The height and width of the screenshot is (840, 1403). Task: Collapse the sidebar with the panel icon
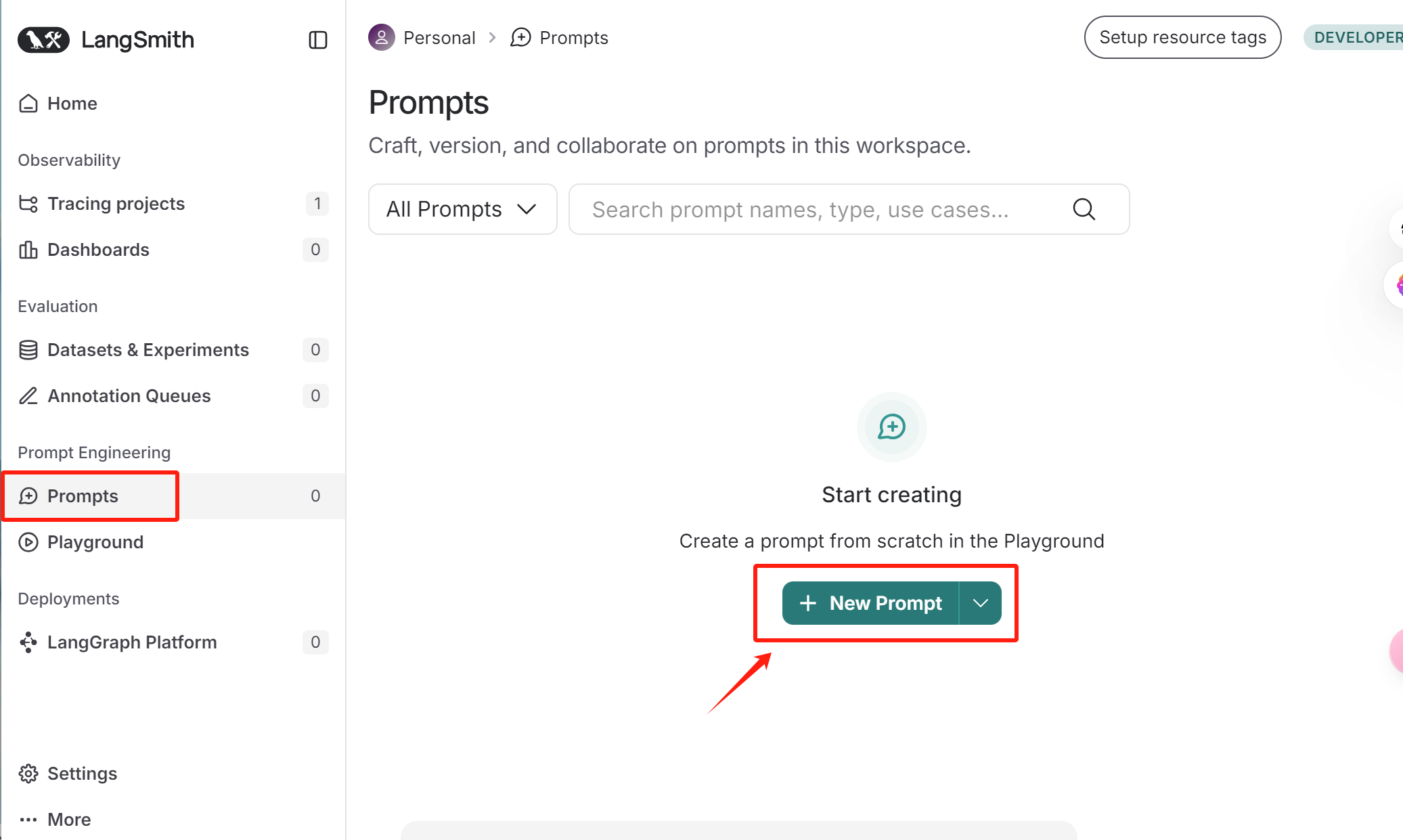pos(317,40)
